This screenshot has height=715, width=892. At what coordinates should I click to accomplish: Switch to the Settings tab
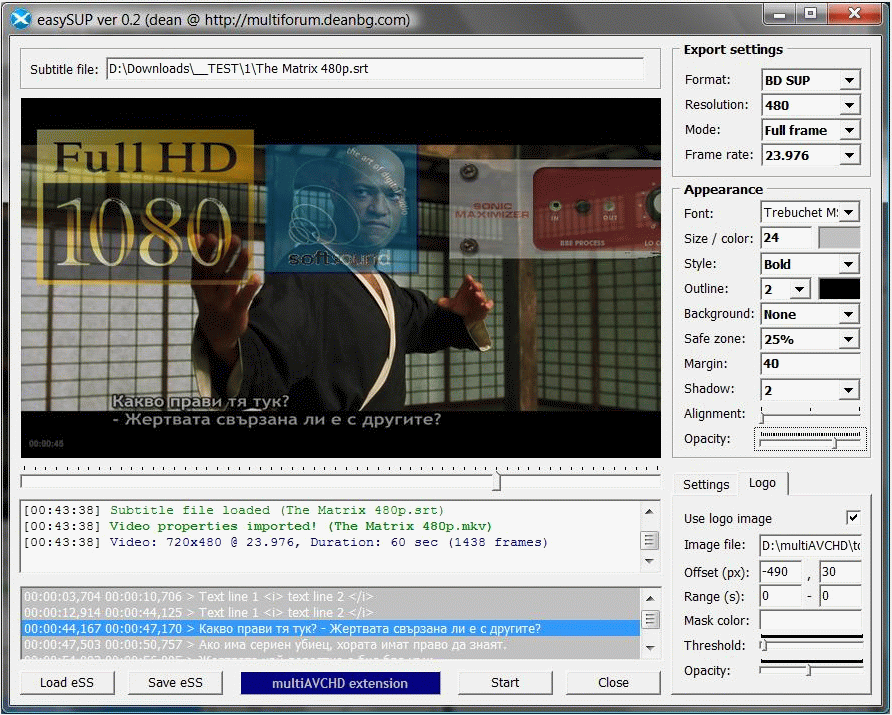click(706, 485)
